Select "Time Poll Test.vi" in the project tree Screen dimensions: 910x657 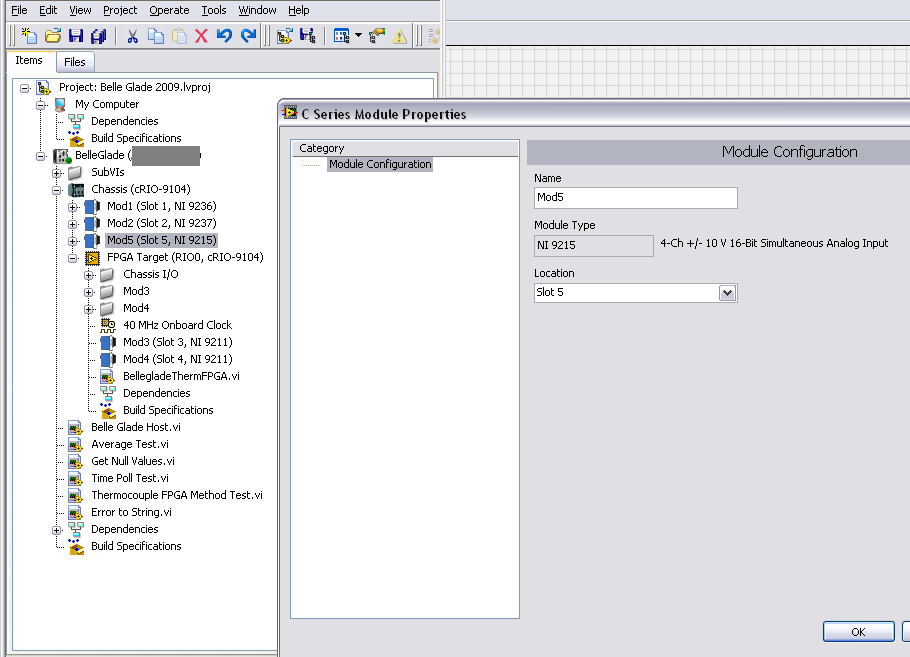pyautogui.click(x=130, y=478)
